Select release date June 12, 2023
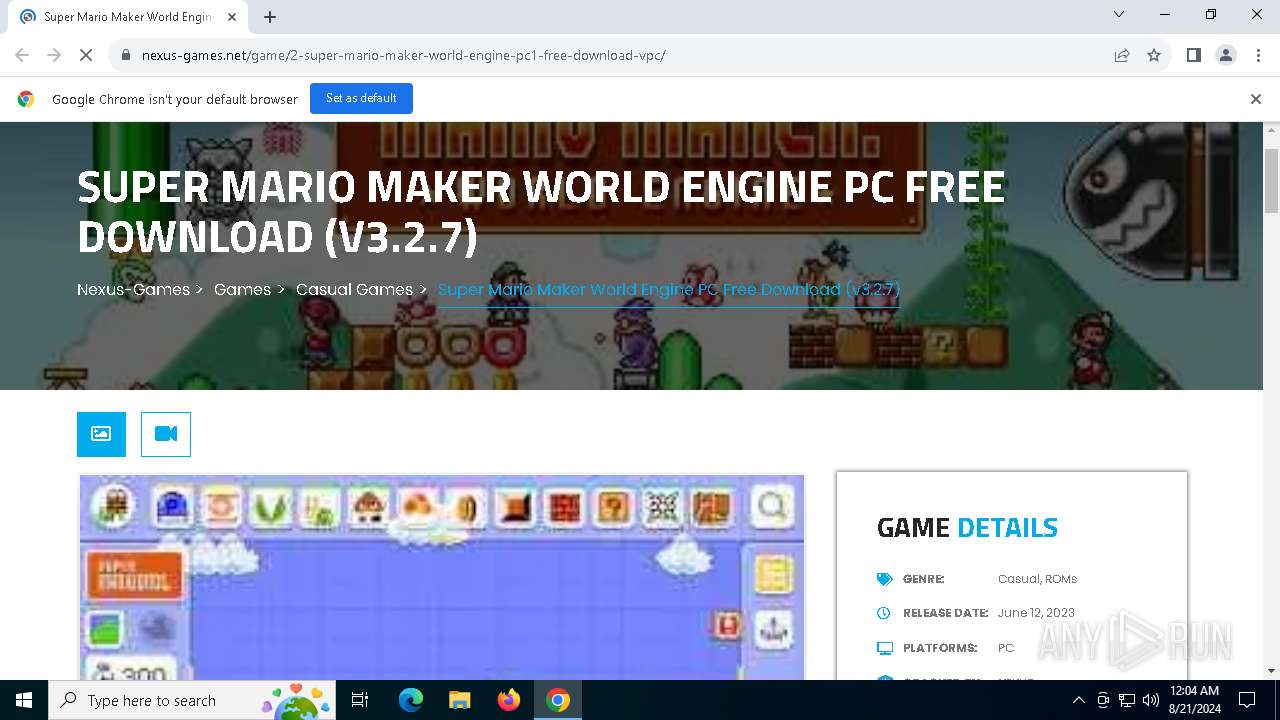The image size is (1280, 720). point(1036,613)
